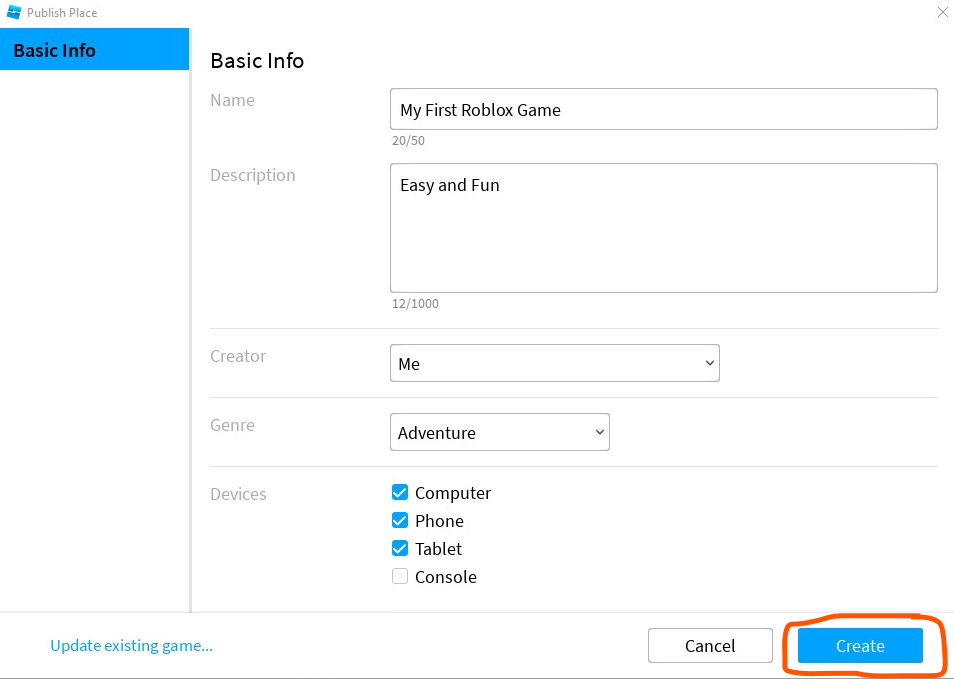Click the Tablet label text
Image resolution: width=954 pixels, height=679 pixels.
coord(439,549)
